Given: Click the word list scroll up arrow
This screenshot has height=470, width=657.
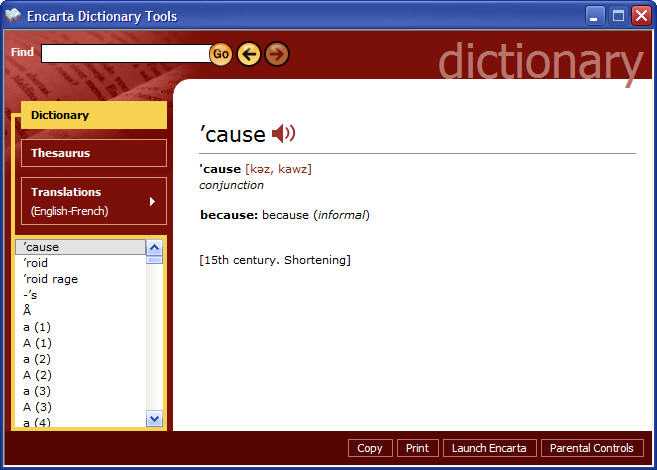Looking at the screenshot, I should click(154, 248).
